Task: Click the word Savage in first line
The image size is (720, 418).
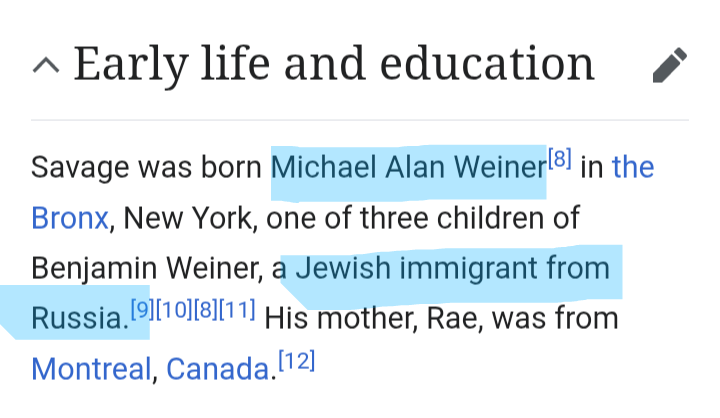Action: click(x=79, y=168)
